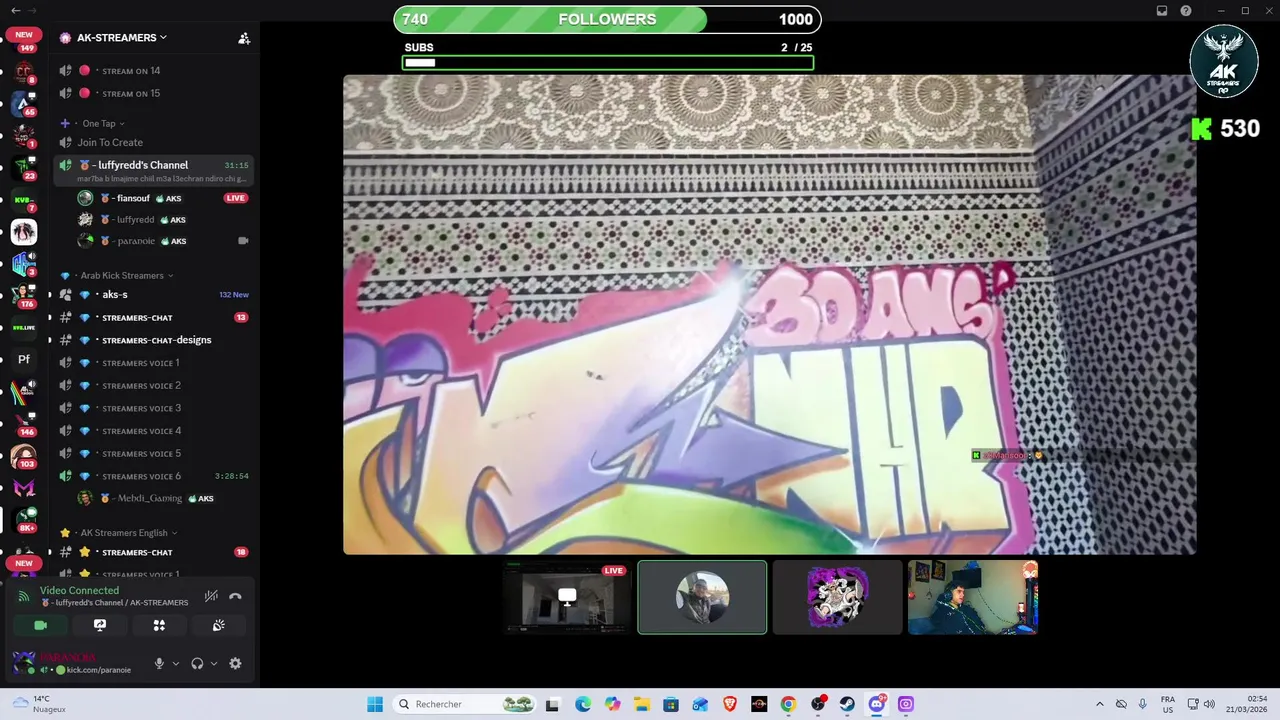Show hidden system tray icons
1280x720 pixels.
pos(1100,704)
